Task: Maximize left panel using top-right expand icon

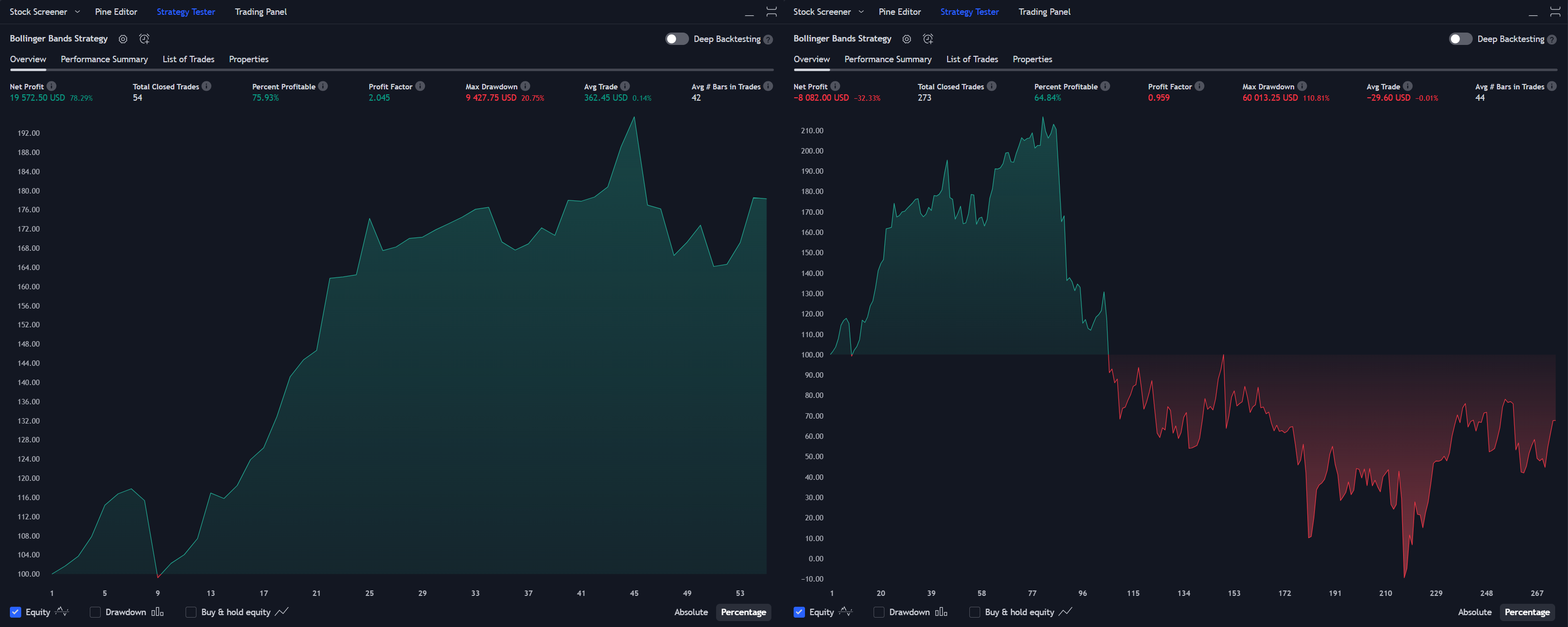Action: pyautogui.click(x=771, y=11)
